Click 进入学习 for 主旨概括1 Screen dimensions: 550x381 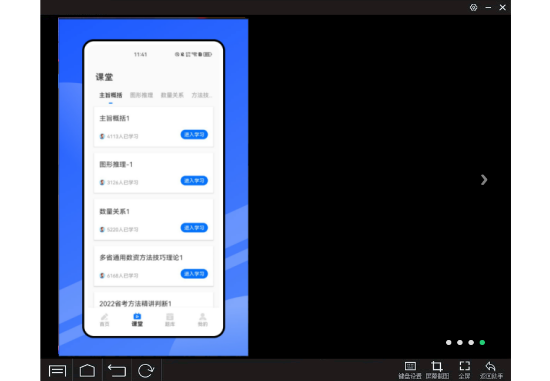pos(194,135)
